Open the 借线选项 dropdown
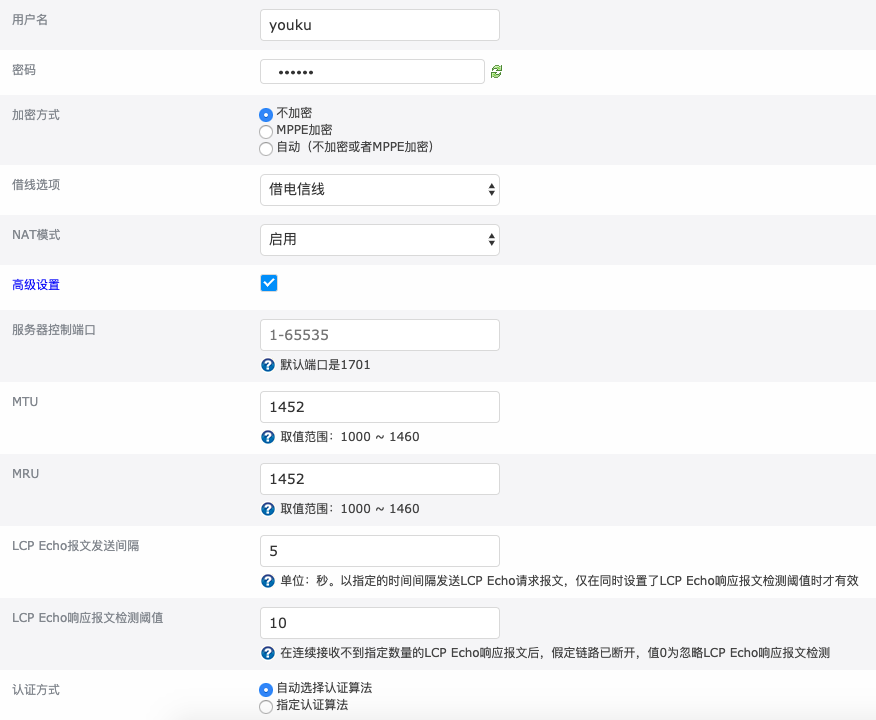 [x=379, y=189]
